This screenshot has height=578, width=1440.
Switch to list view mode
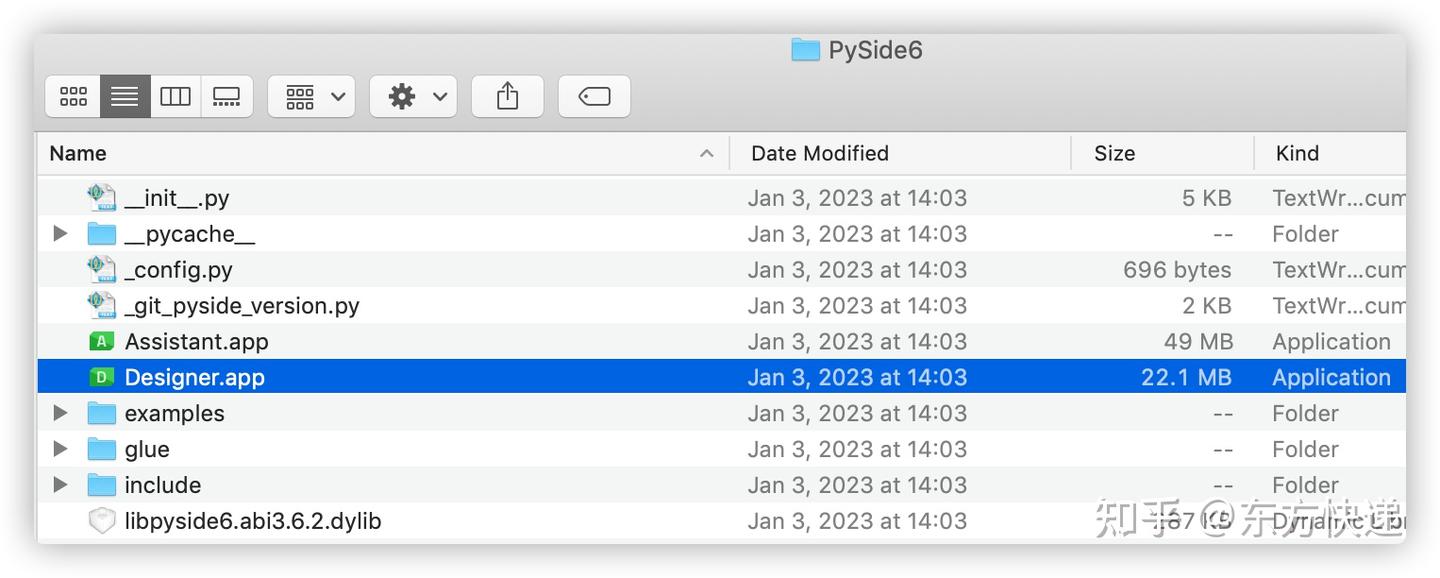[125, 96]
